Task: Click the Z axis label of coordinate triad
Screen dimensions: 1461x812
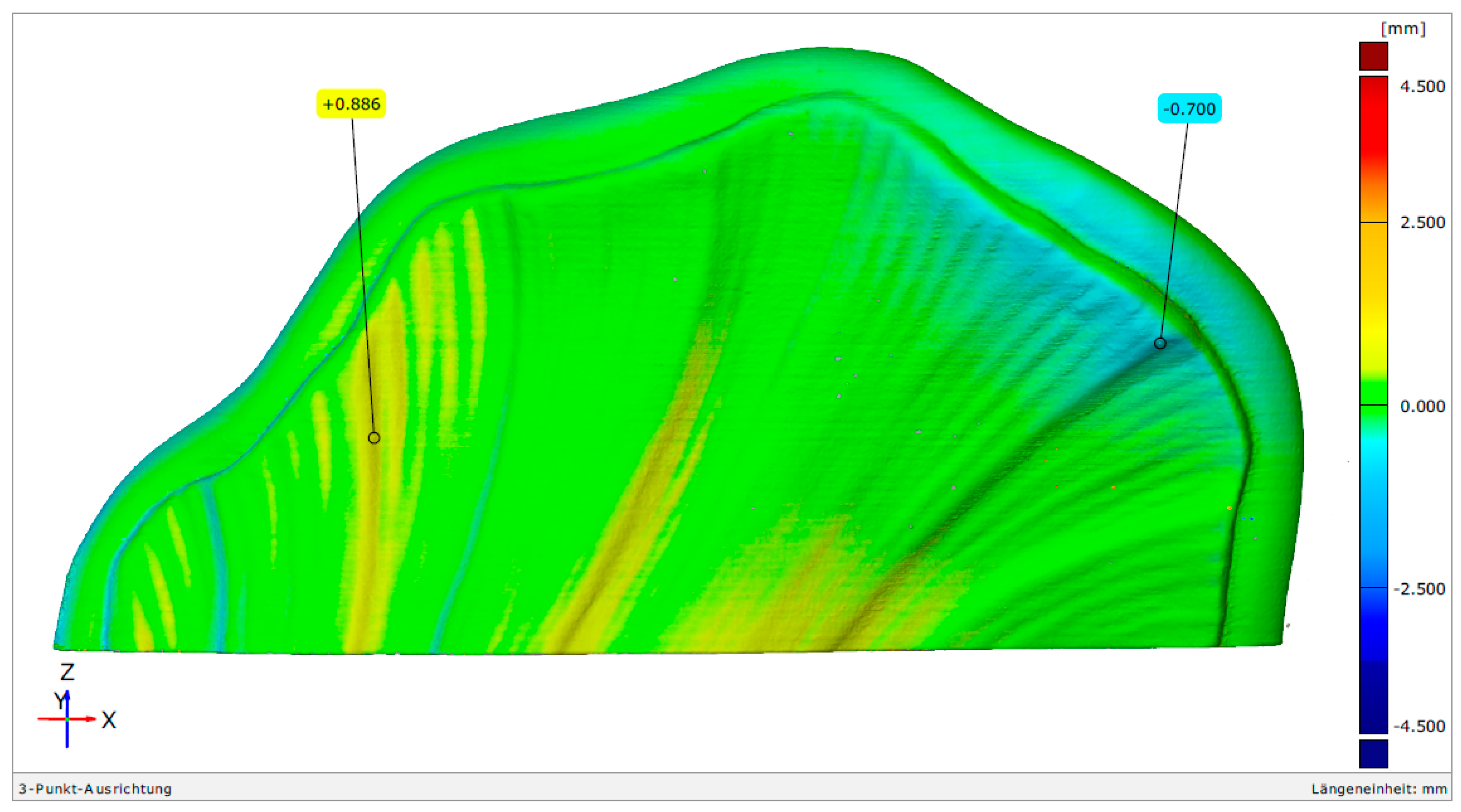Action: click(67, 672)
